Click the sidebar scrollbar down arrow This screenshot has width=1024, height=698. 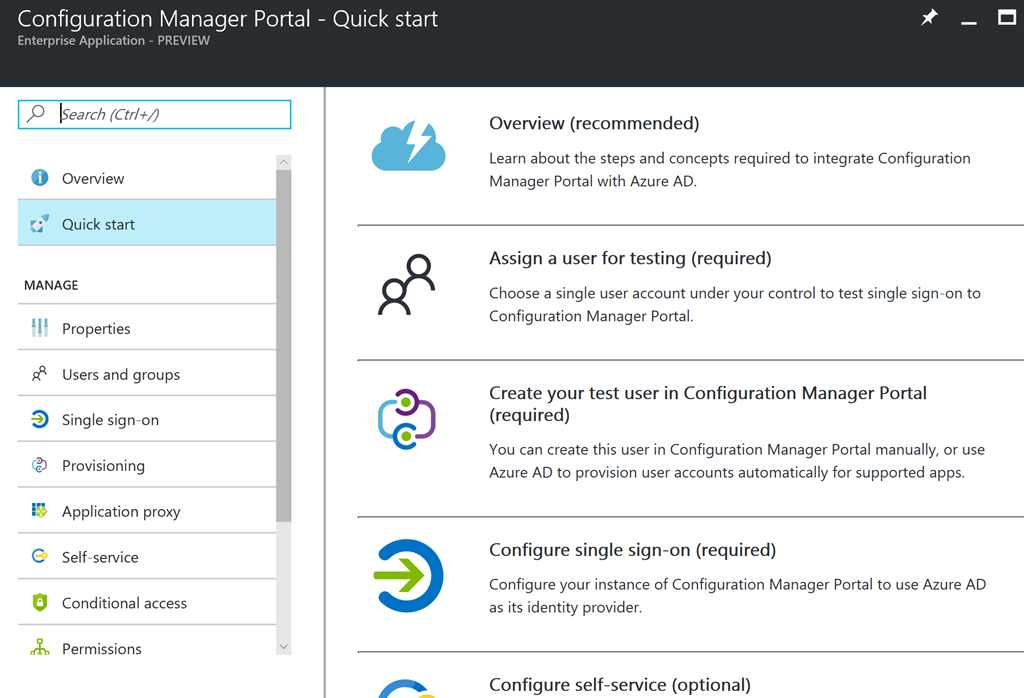(x=283, y=647)
